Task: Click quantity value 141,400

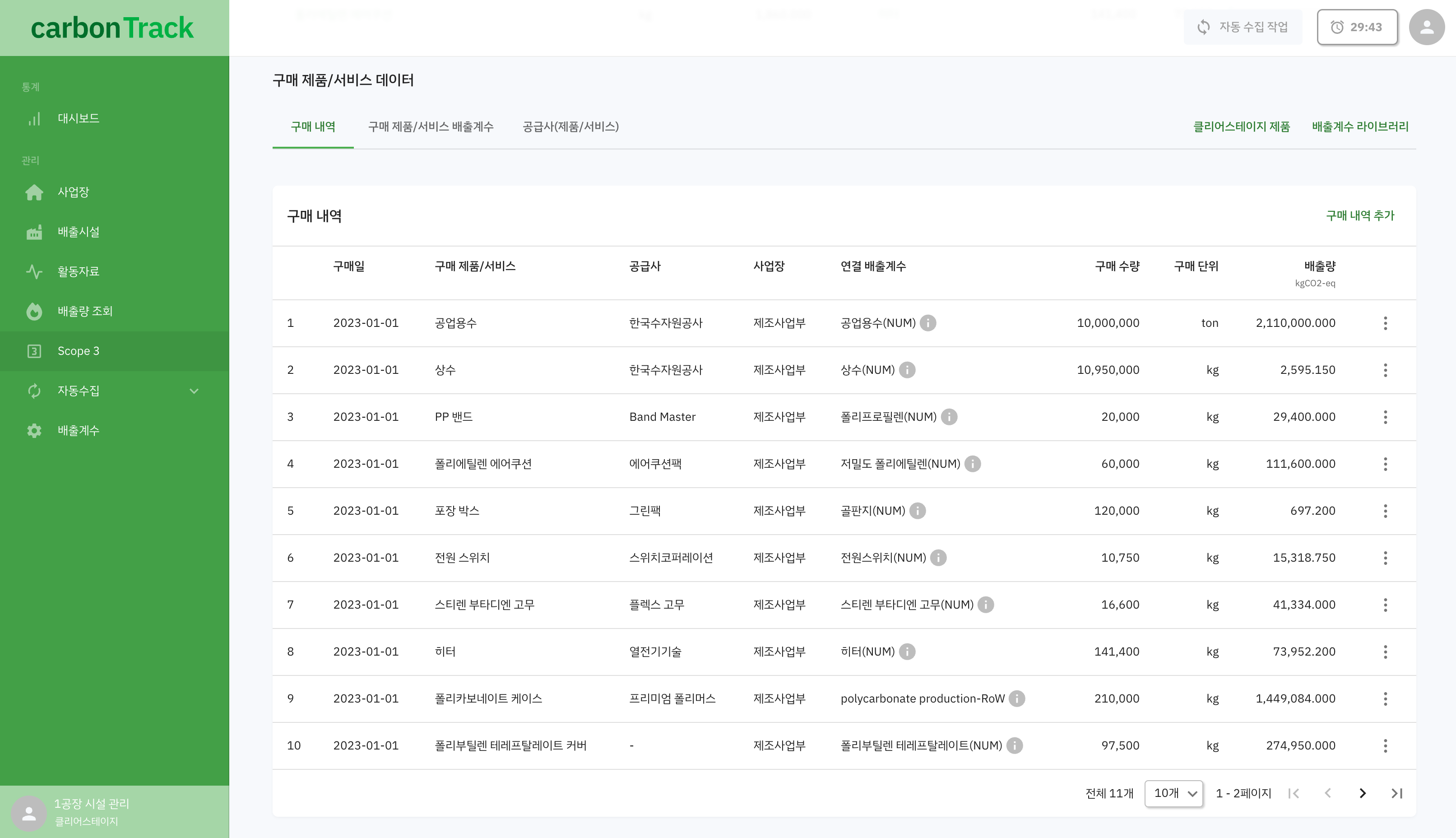Action: (1117, 652)
